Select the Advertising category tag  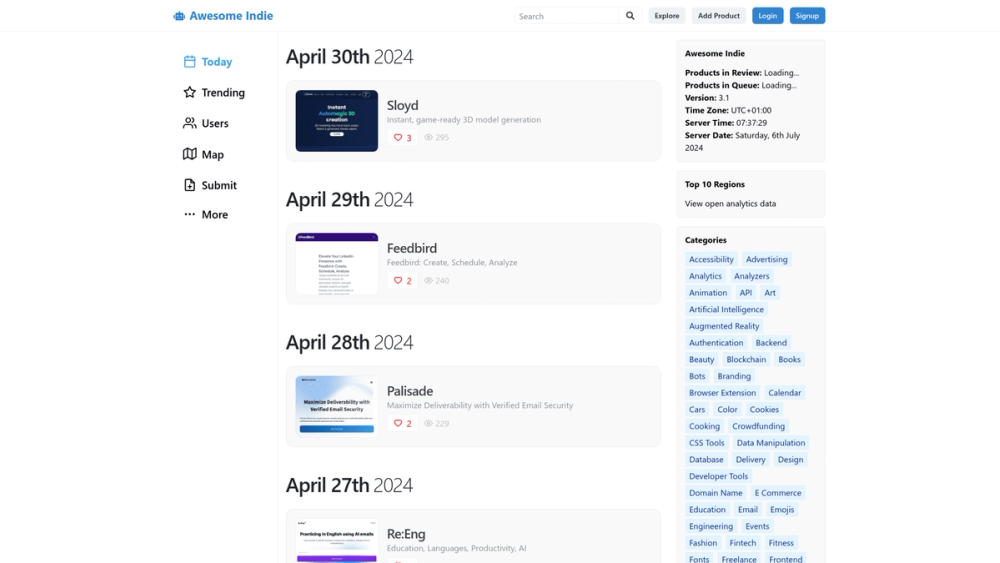click(x=767, y=259)
